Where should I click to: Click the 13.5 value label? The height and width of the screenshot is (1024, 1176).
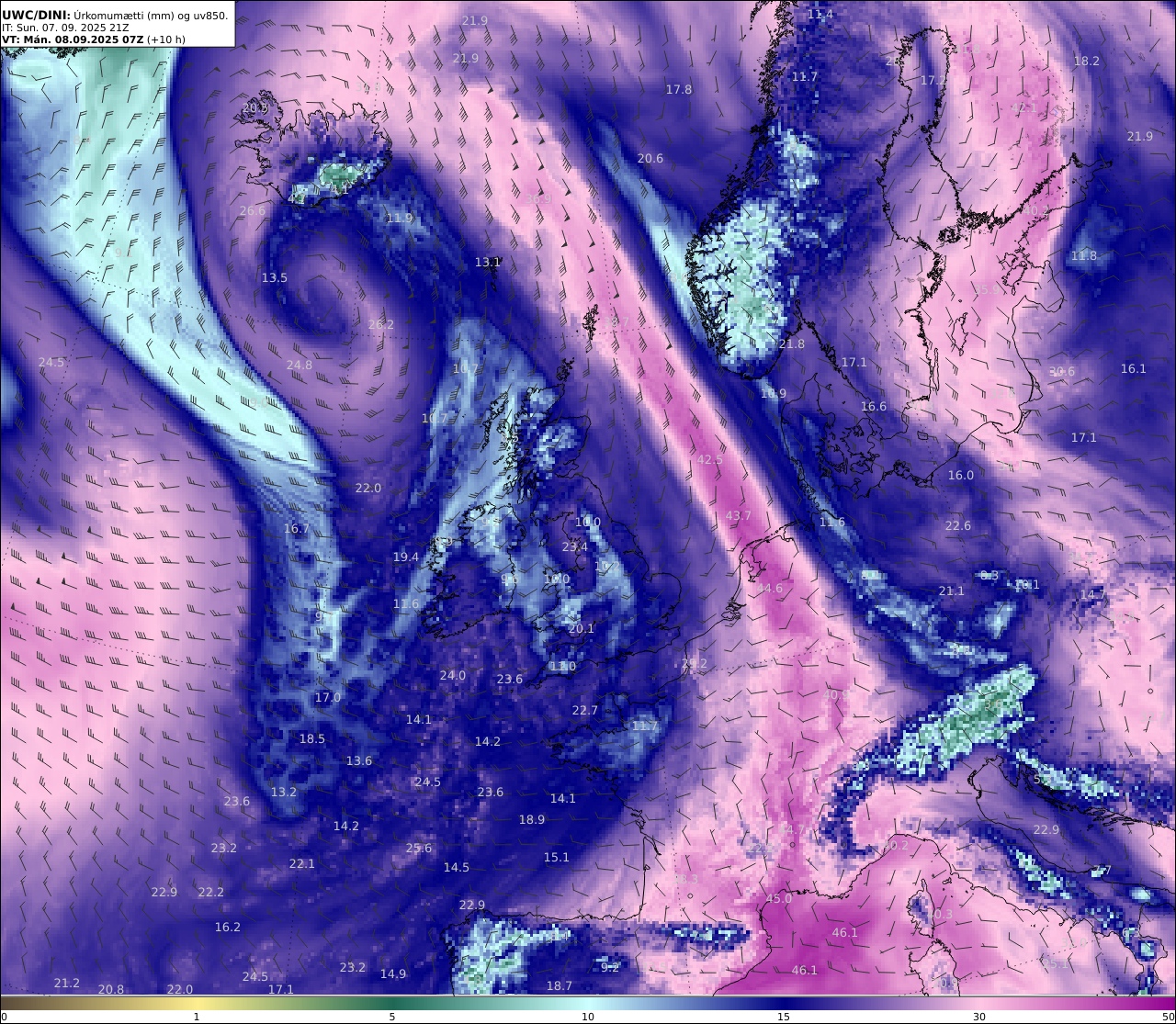[275, 277]
